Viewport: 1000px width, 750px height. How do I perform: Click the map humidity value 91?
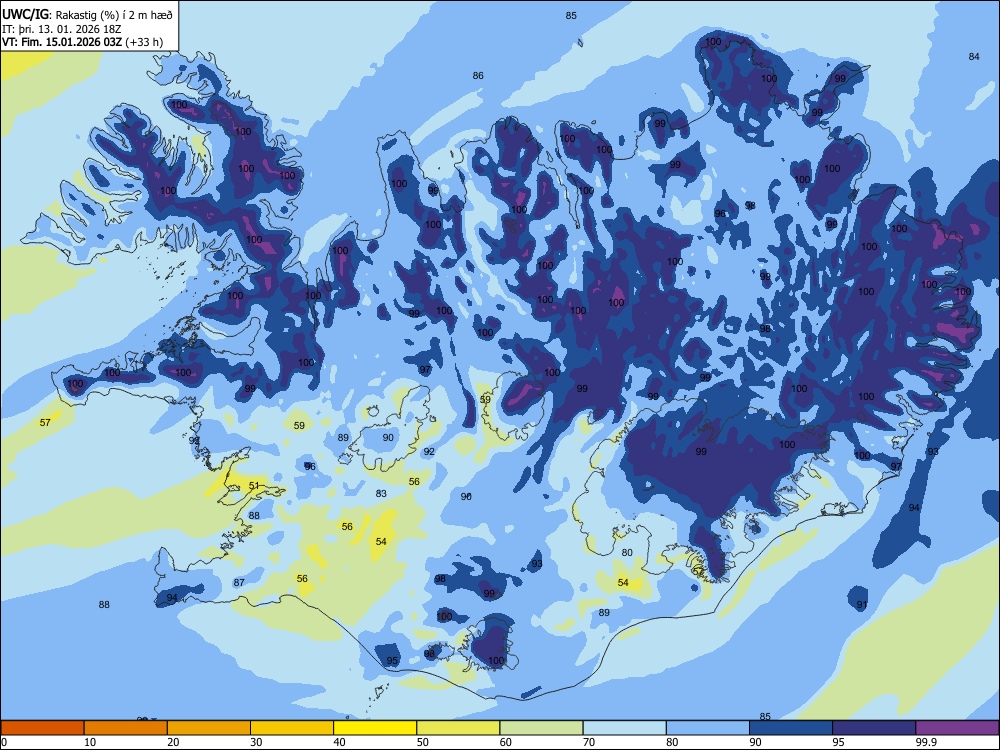click(x=862, y=605)
